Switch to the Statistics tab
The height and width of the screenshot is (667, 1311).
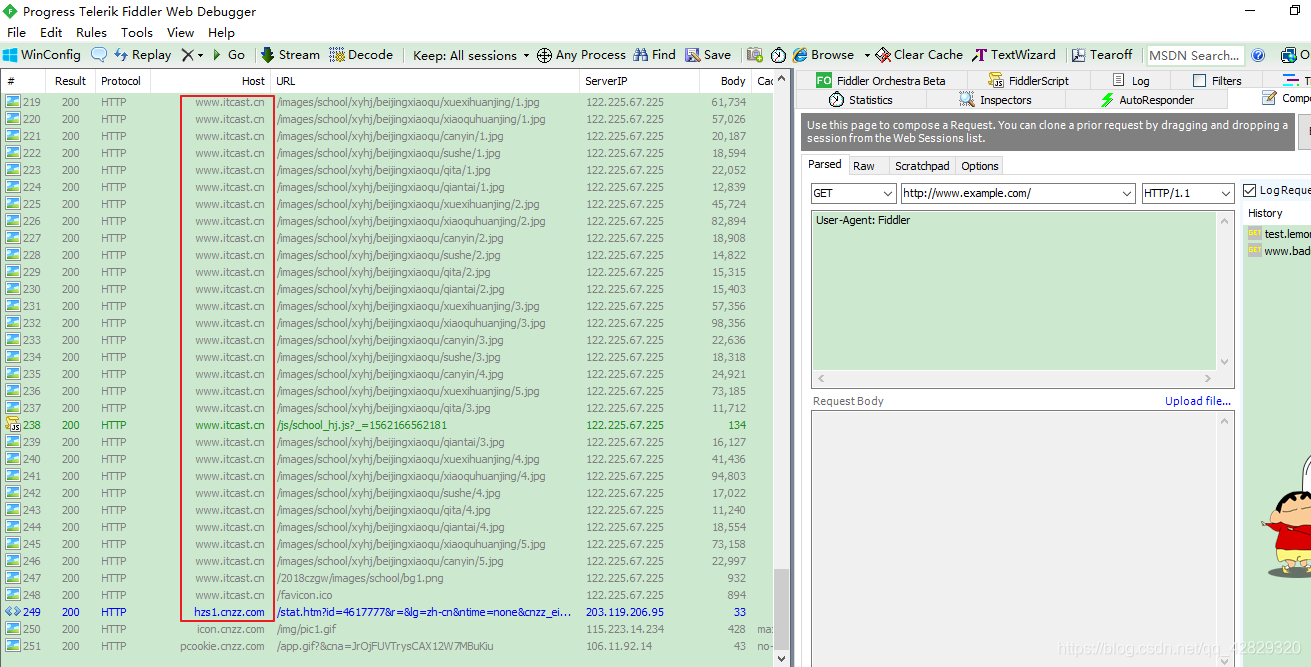tap(861, 100)
